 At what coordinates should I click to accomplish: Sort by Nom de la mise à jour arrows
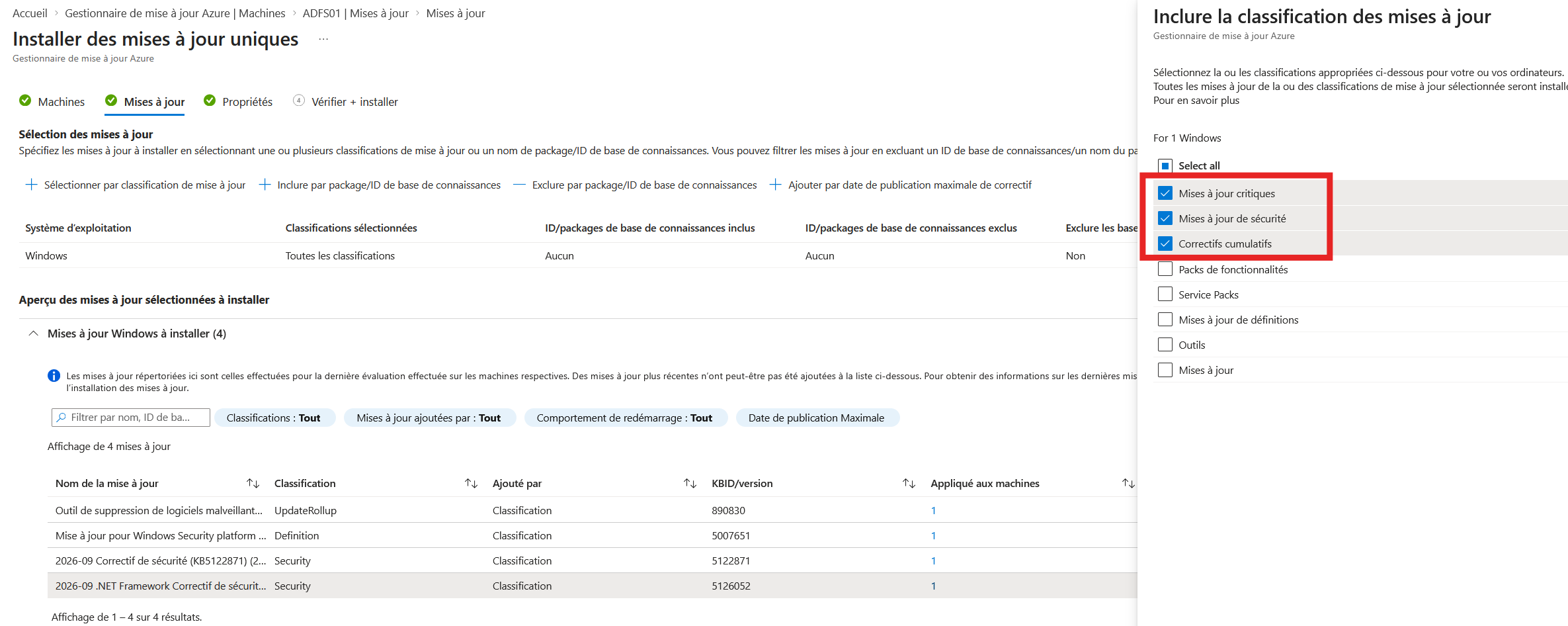[253, 484]
